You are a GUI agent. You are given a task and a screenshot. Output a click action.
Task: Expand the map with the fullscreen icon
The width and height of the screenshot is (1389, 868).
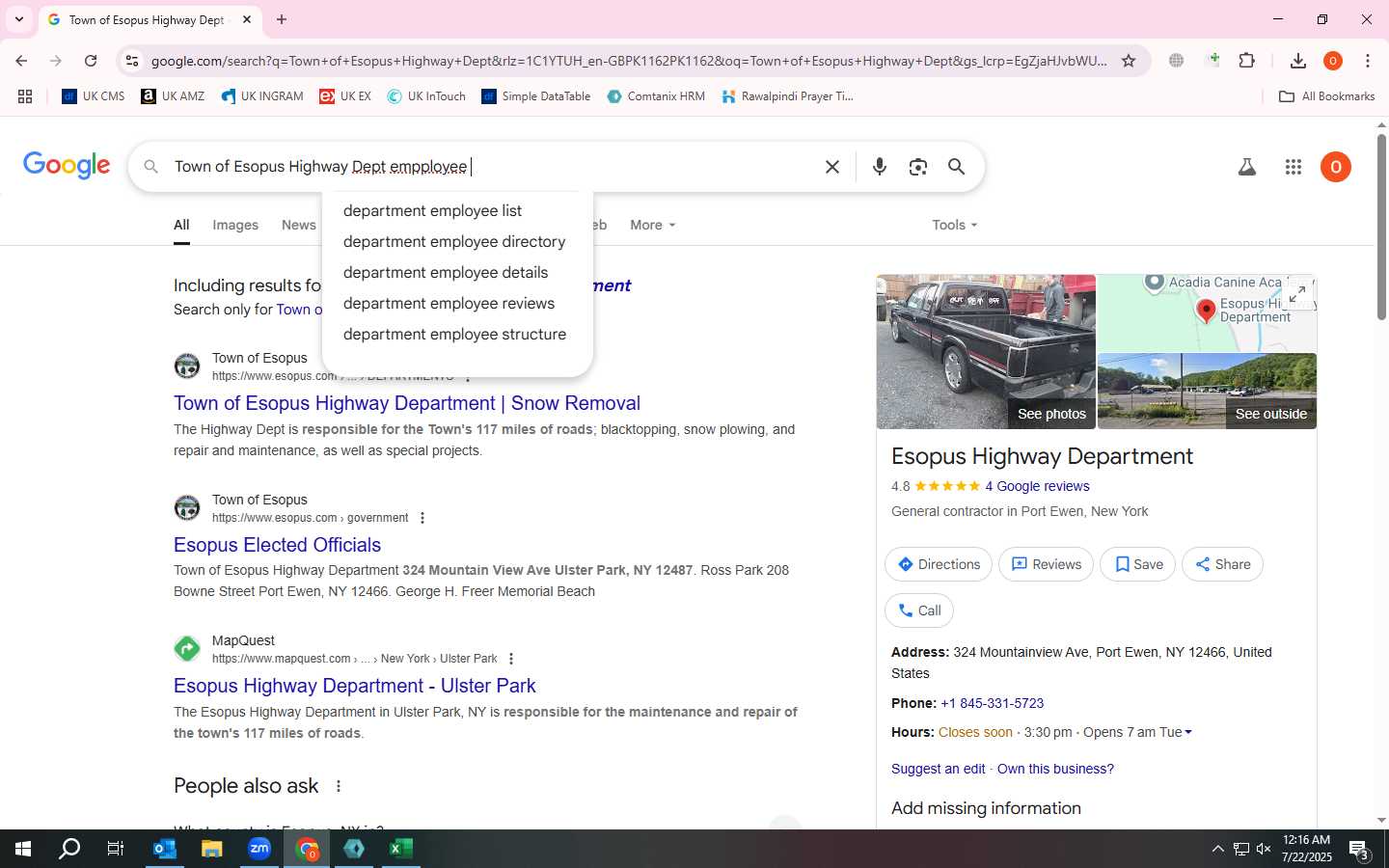click(1297, 294)
